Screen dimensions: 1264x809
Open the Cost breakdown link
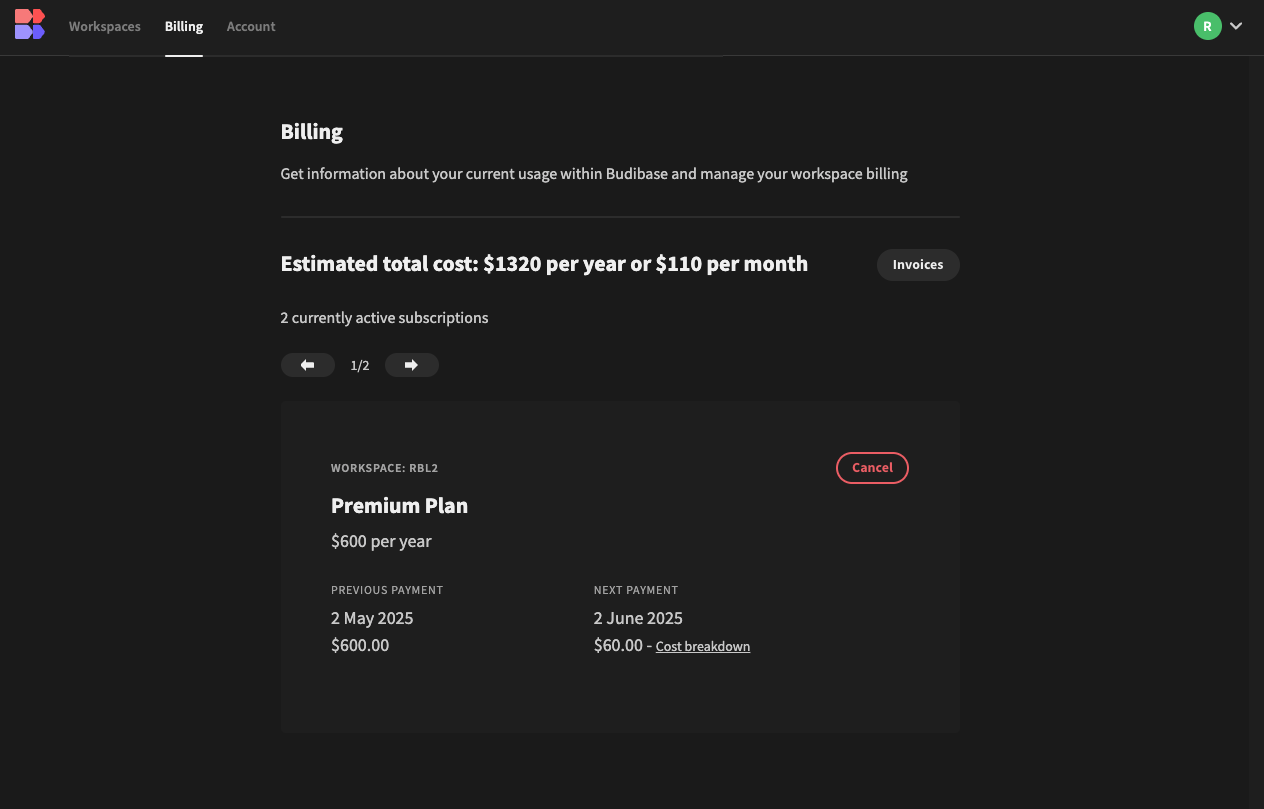[x=703, y=647]
